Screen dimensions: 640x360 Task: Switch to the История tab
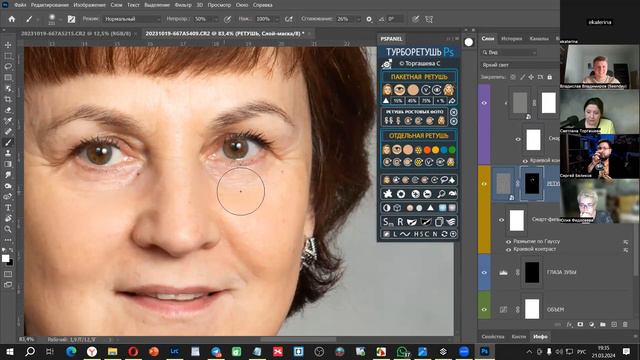pos(511,38)
